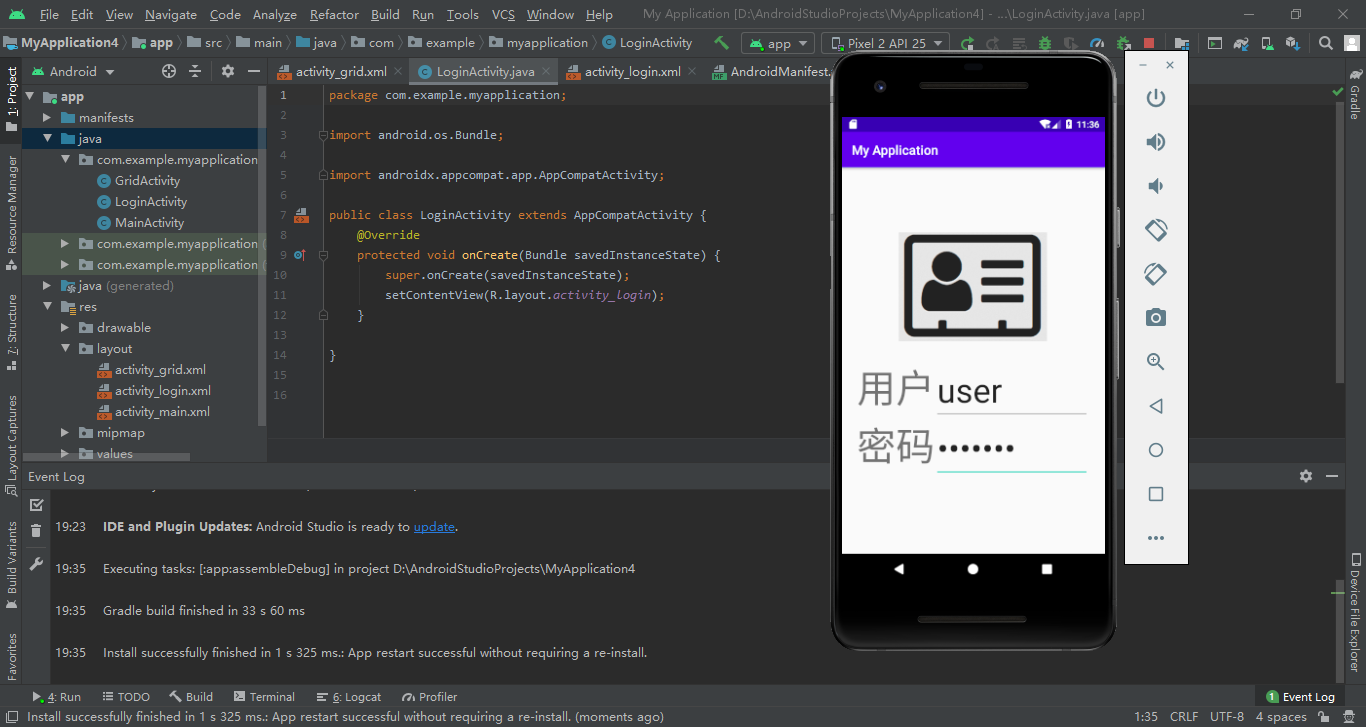
Task: Open the 6: Logcat tool window
Action: (x=349, y=697)
